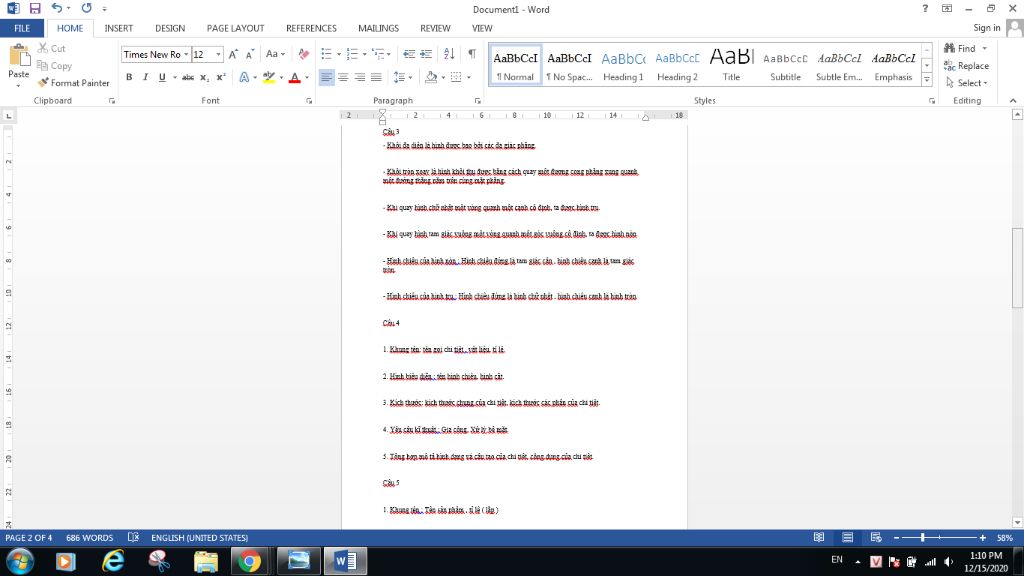The width and height of the screenshot is (1024, 576).
Task: Open the Font Color dropdown arrow
Action: (307, 77)
